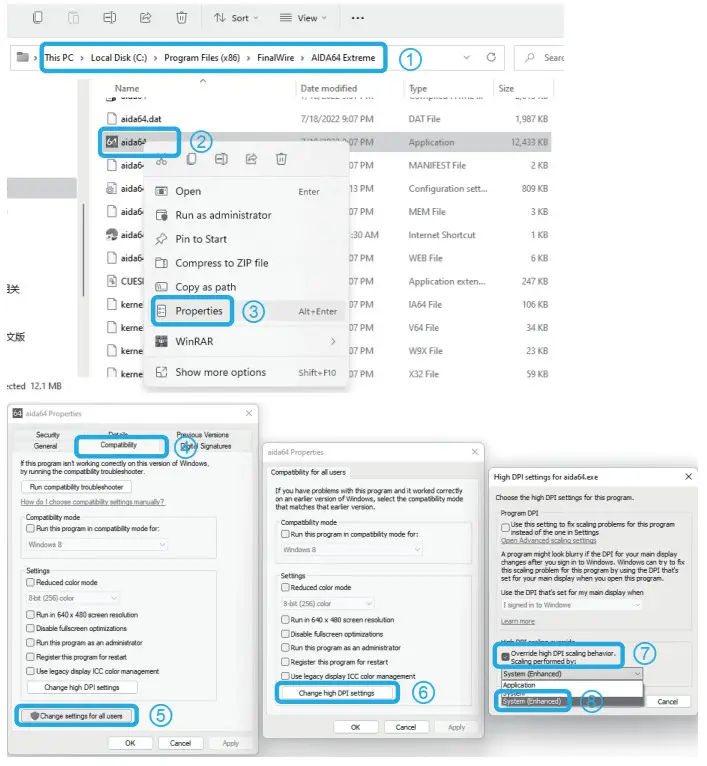Click Learn more link in High DPI dialog
Viewport: 707px width, 766px height.
[517, 621]
